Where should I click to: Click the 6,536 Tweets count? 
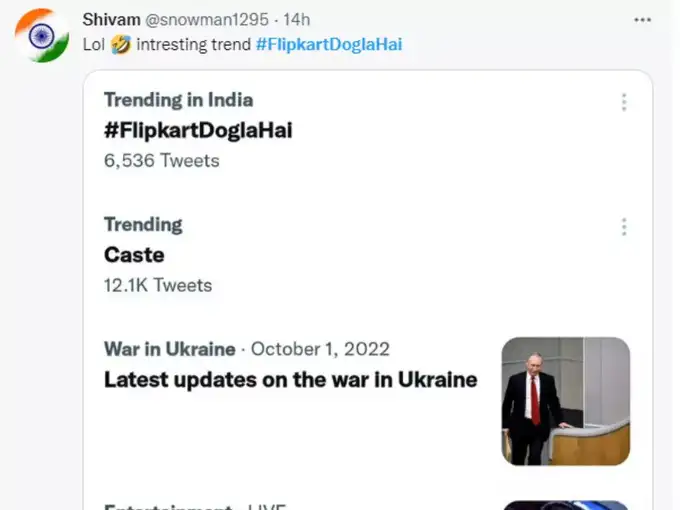click(x=161, y=160)
